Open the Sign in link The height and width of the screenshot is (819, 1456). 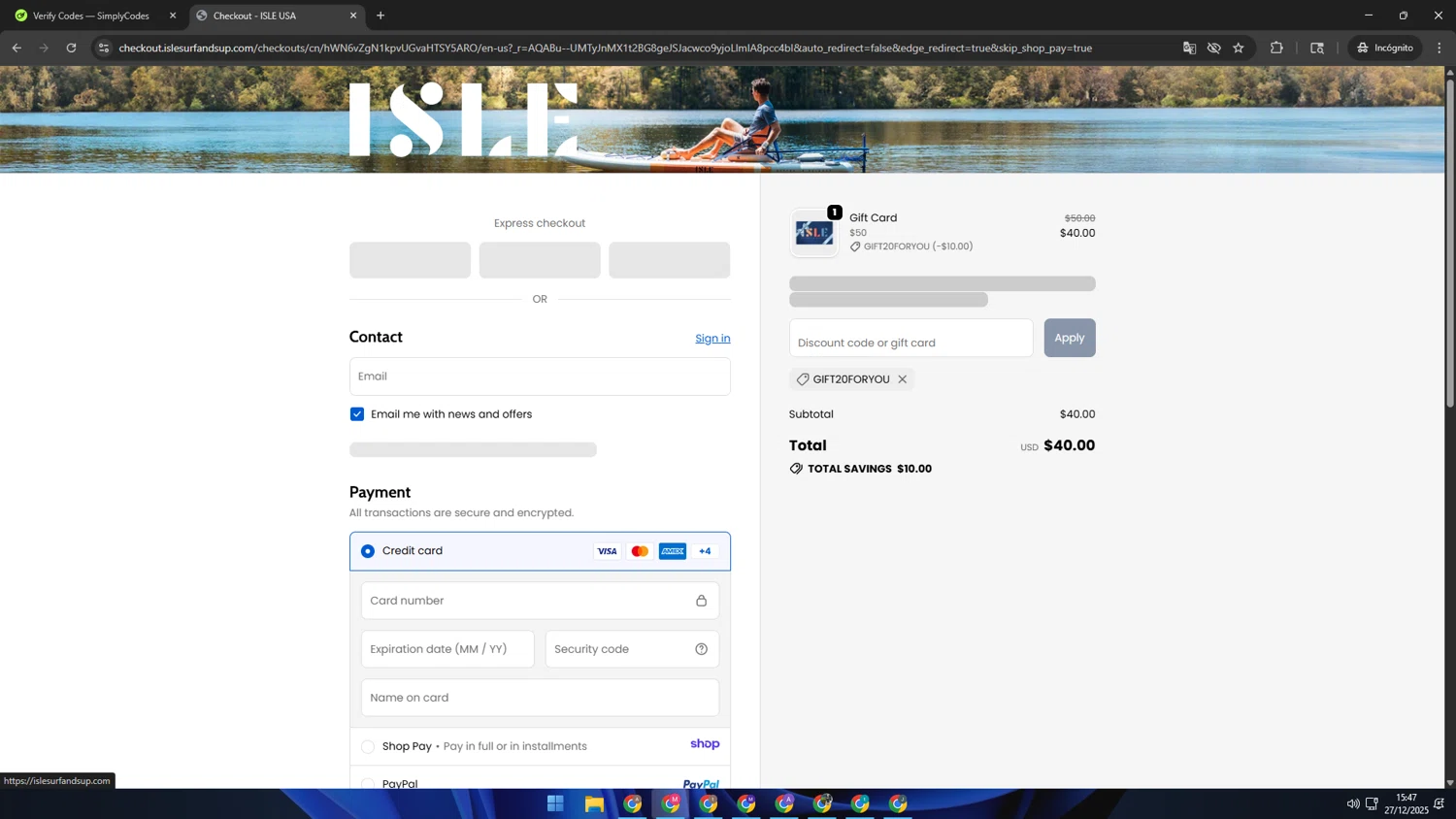point(712,339)
